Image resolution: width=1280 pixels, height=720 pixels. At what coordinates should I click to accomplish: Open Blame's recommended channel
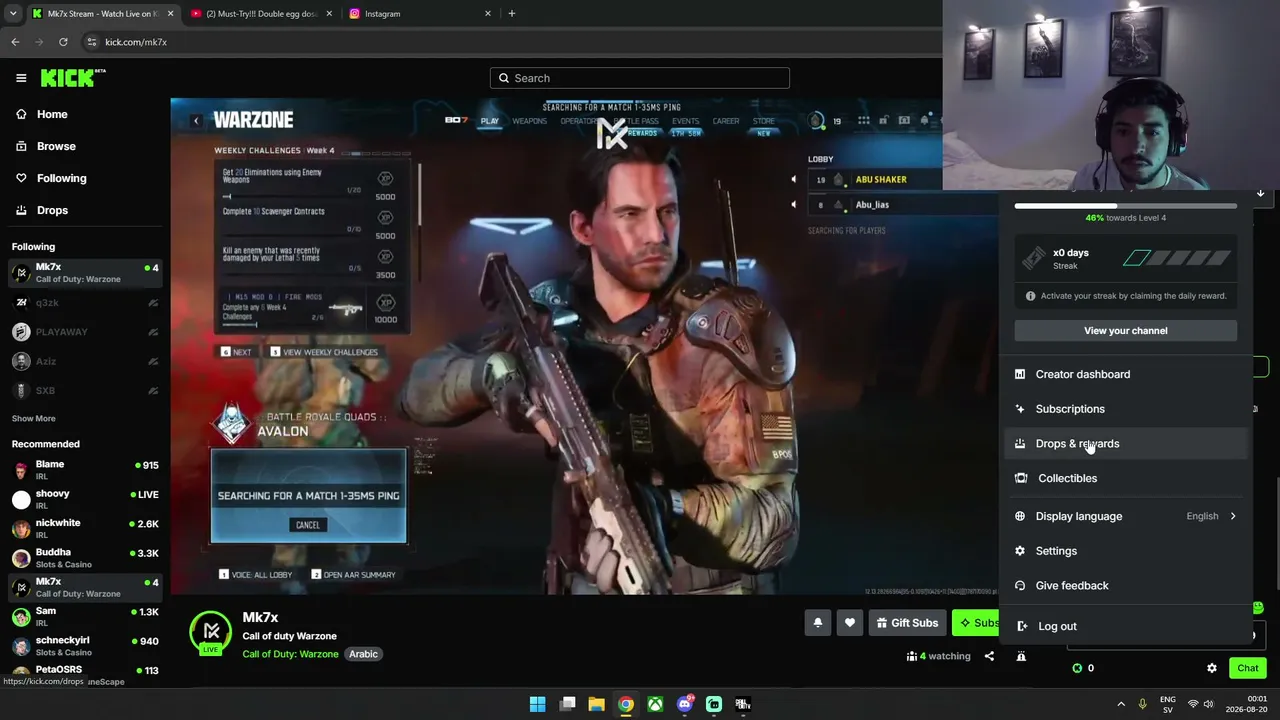86,470
